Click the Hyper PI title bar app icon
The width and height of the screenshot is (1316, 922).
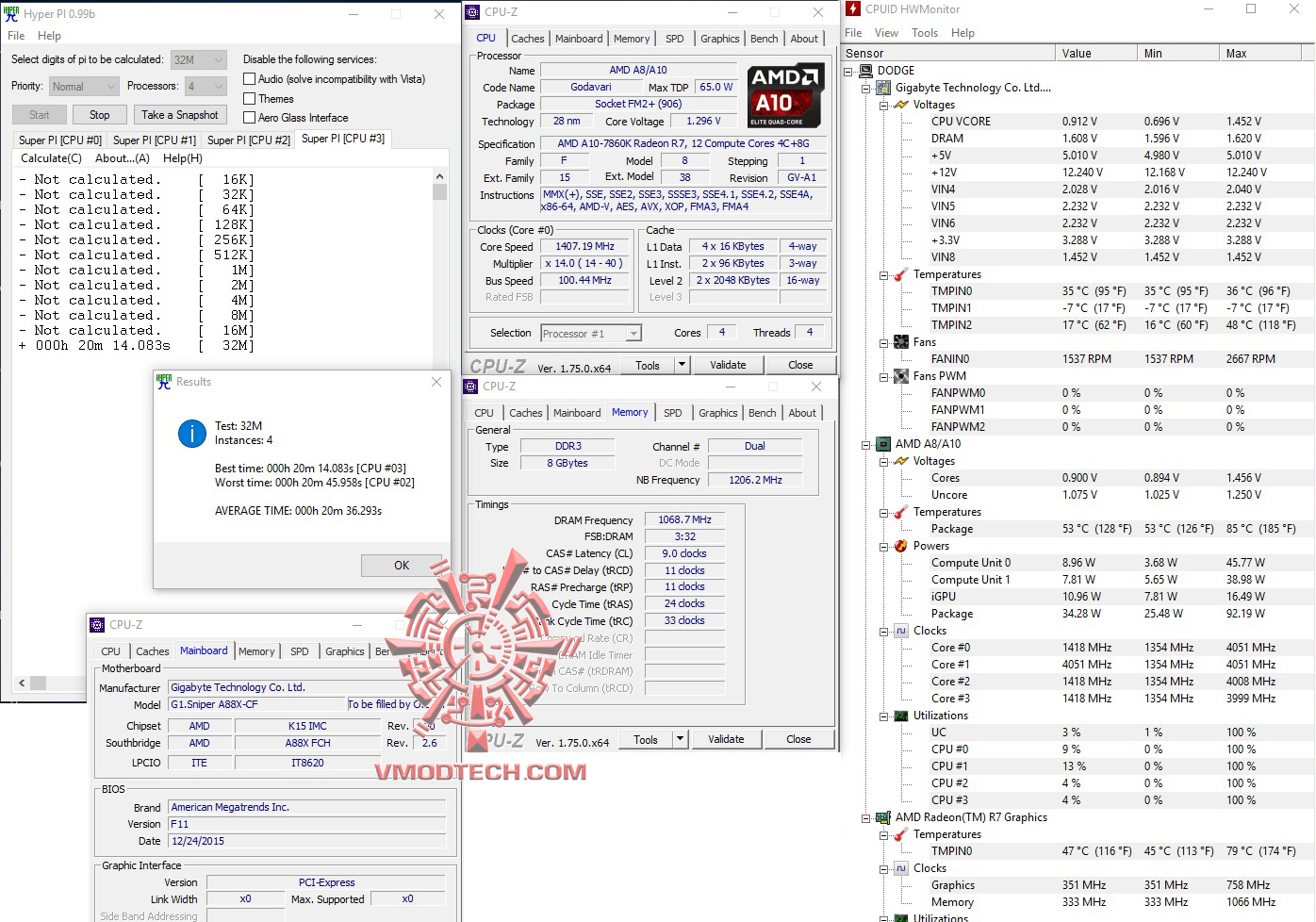coord(11,14)
